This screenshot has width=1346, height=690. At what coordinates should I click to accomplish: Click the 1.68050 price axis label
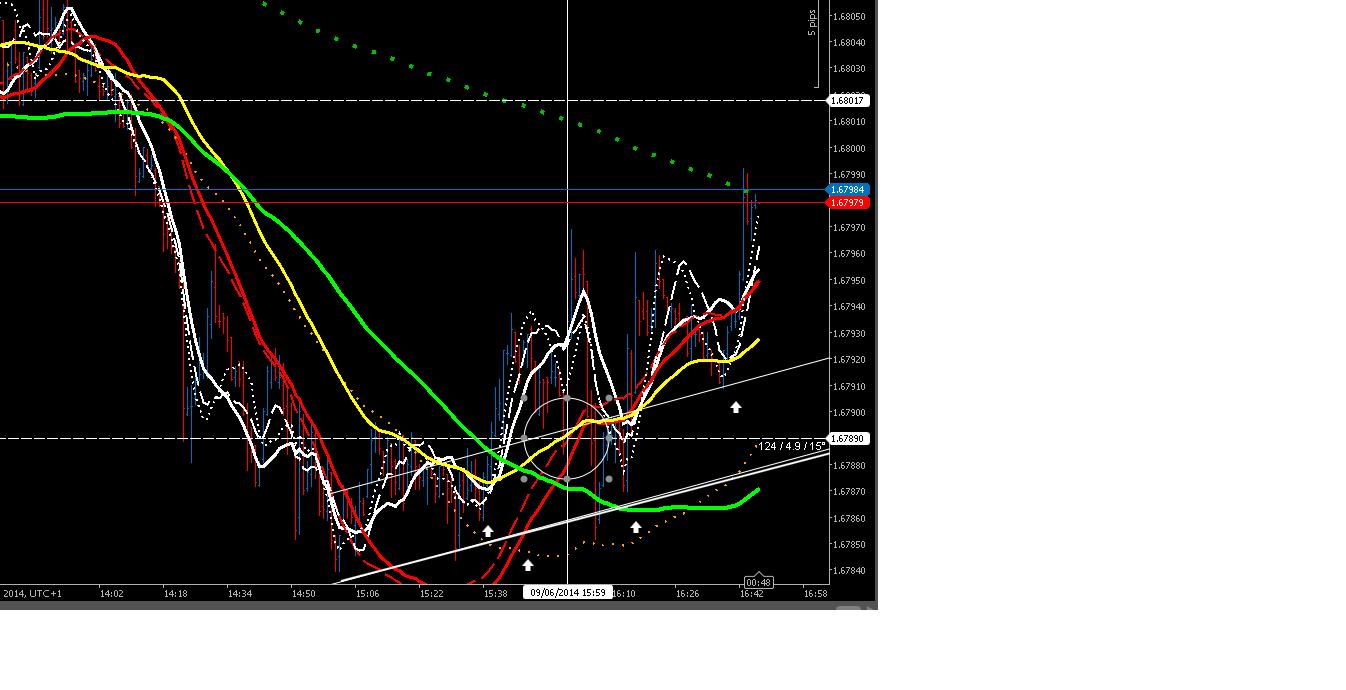click(x=849, y=17)
